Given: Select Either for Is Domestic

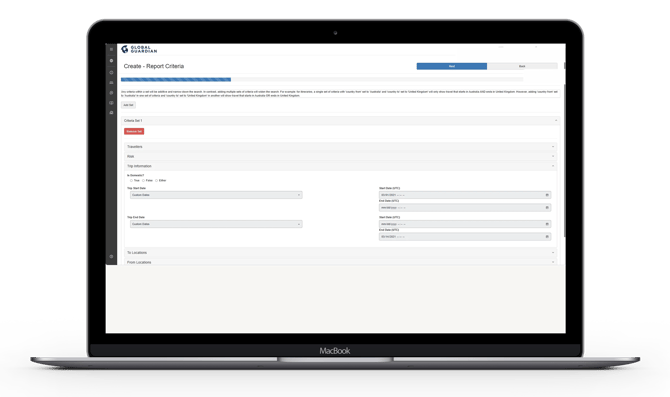Looking at the screenshot, I should [x=156, y=180].
